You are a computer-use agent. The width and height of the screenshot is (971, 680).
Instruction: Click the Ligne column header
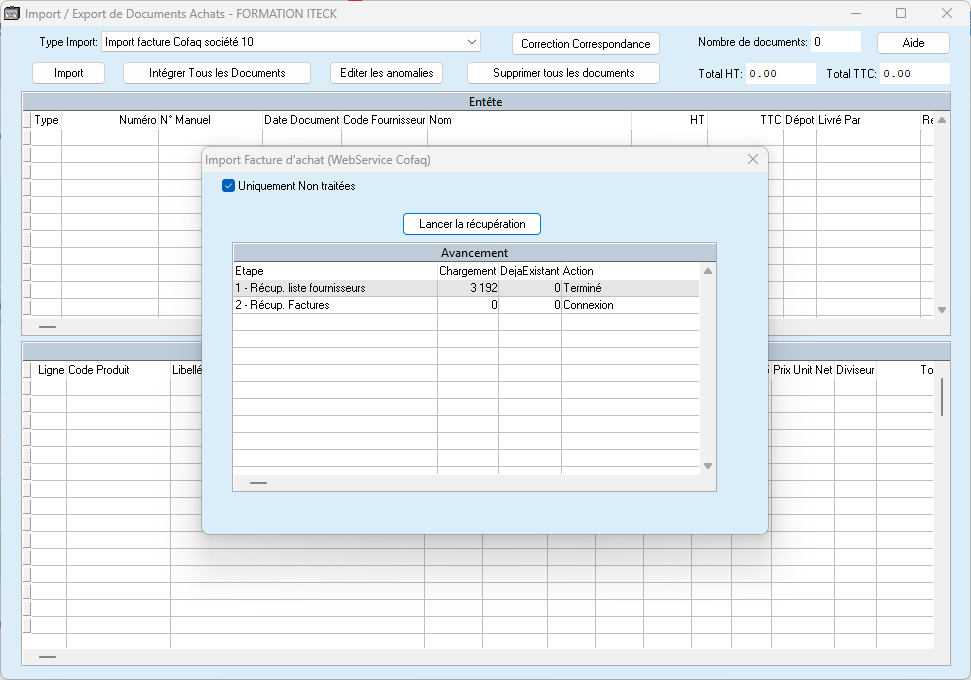pyautogui.click(x=49, y=370)
